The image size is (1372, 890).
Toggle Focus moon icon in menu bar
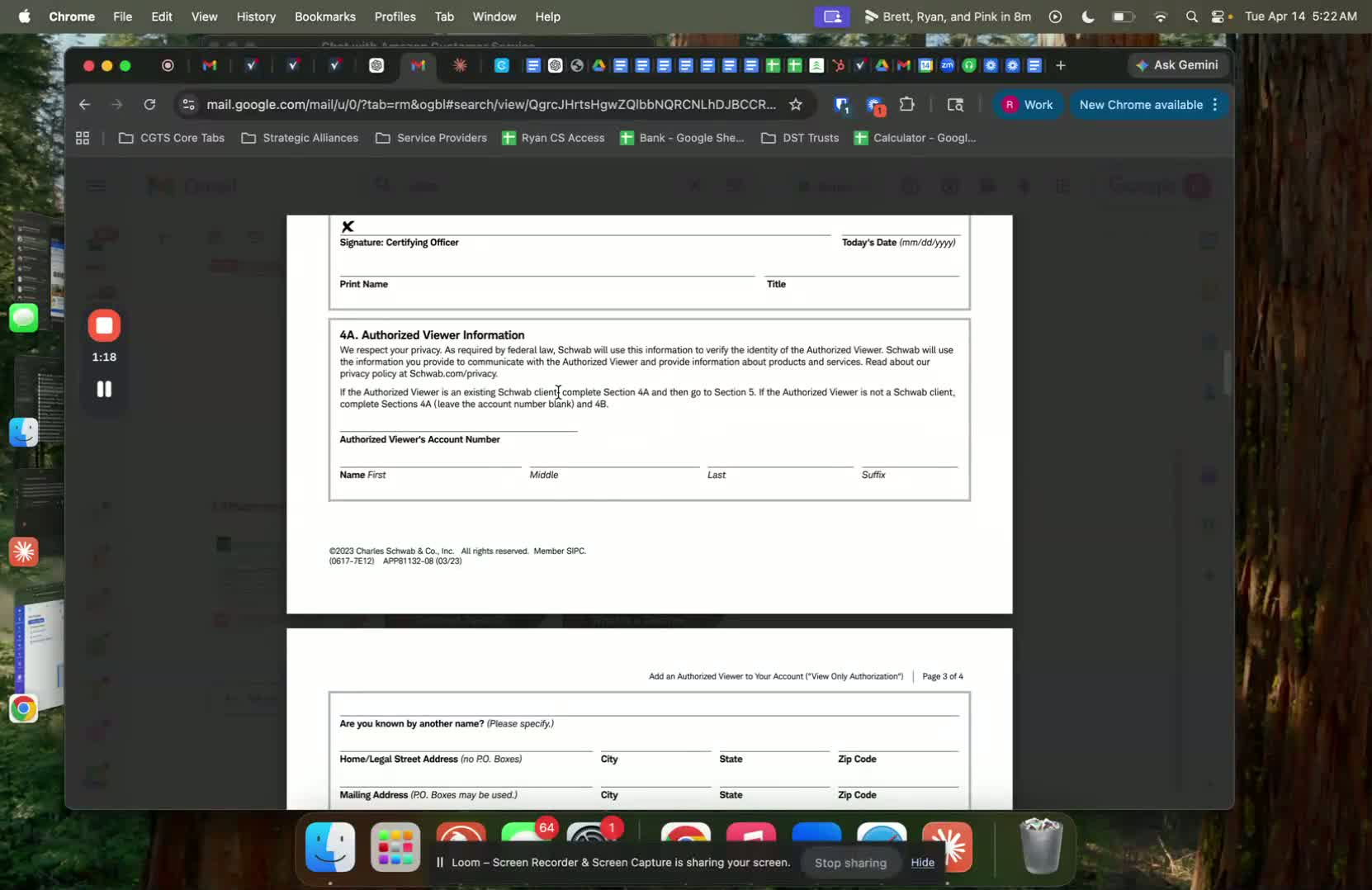click(x=1087, y=17)
